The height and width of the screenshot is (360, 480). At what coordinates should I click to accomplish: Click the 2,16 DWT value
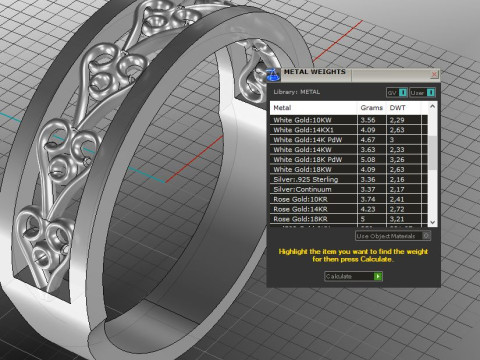(397, 179)
